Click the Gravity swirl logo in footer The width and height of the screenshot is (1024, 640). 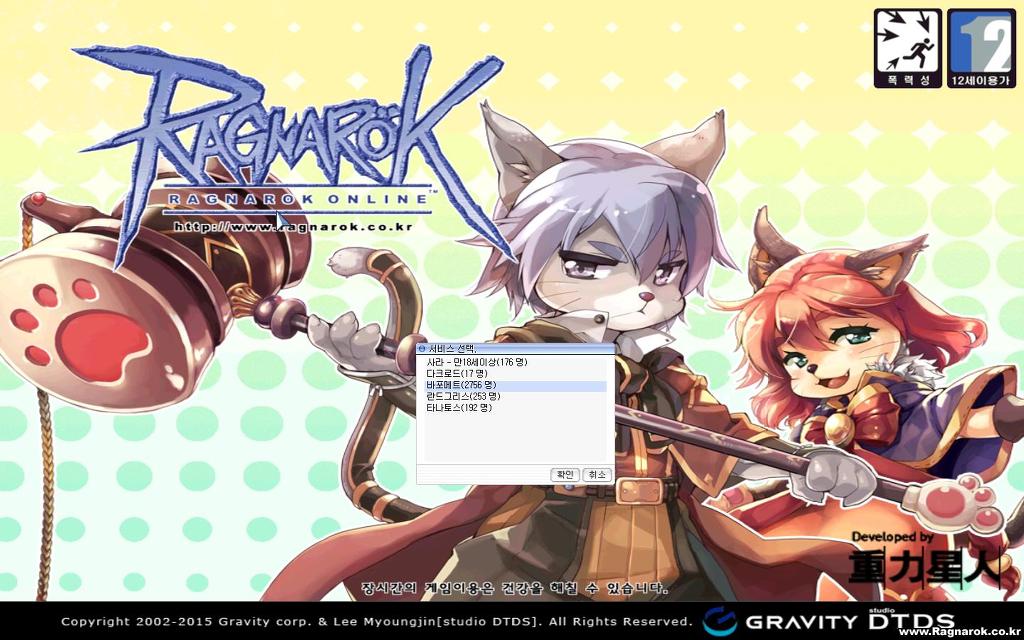[719, 621]
